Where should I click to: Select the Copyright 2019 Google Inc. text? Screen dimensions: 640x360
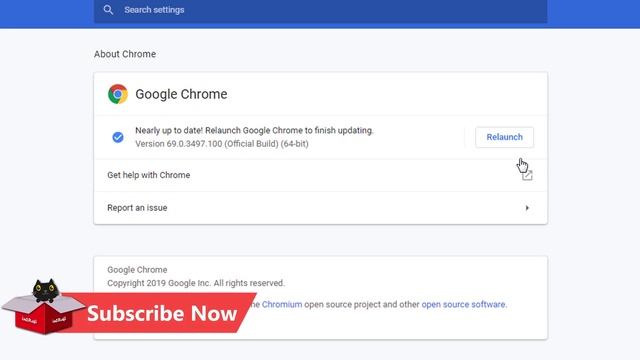tap(196, 283)
